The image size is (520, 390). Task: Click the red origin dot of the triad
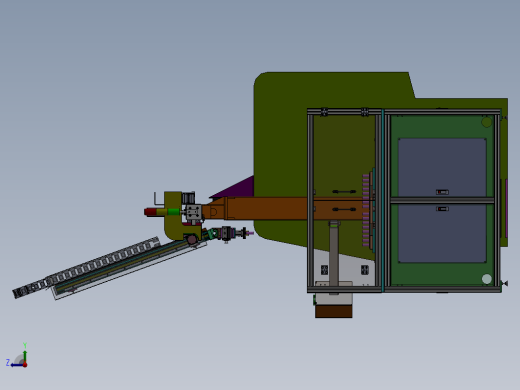click(x=25, y=365)
